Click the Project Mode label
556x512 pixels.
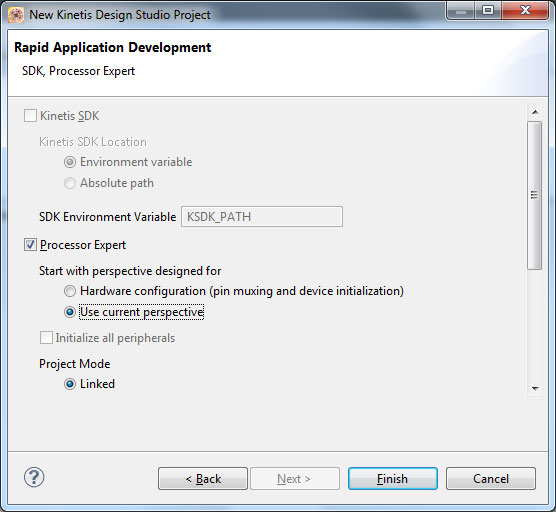[x=74, y=364]
